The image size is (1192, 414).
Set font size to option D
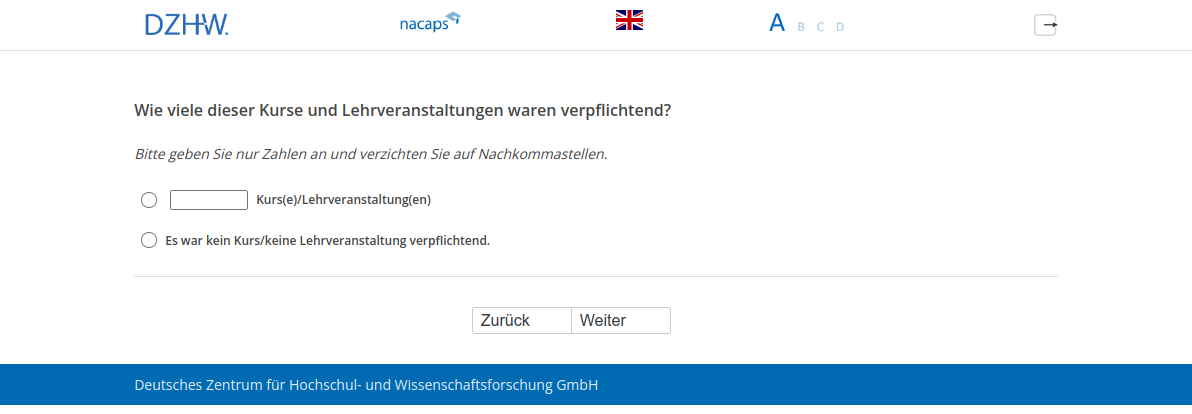click(840, 27)
